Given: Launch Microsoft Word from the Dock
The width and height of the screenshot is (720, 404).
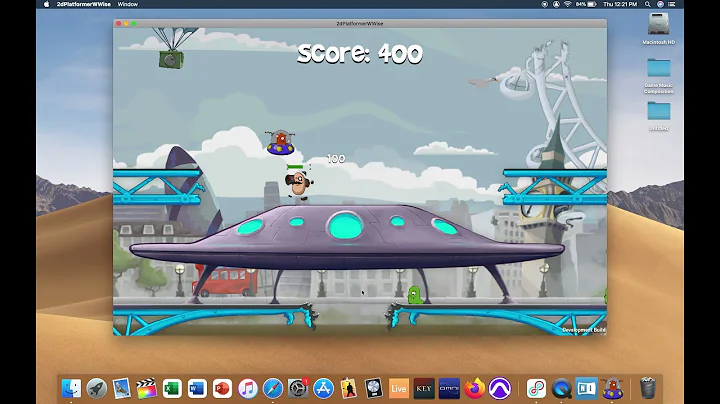Looking at the screenshot, I should [x=197, y=388].
